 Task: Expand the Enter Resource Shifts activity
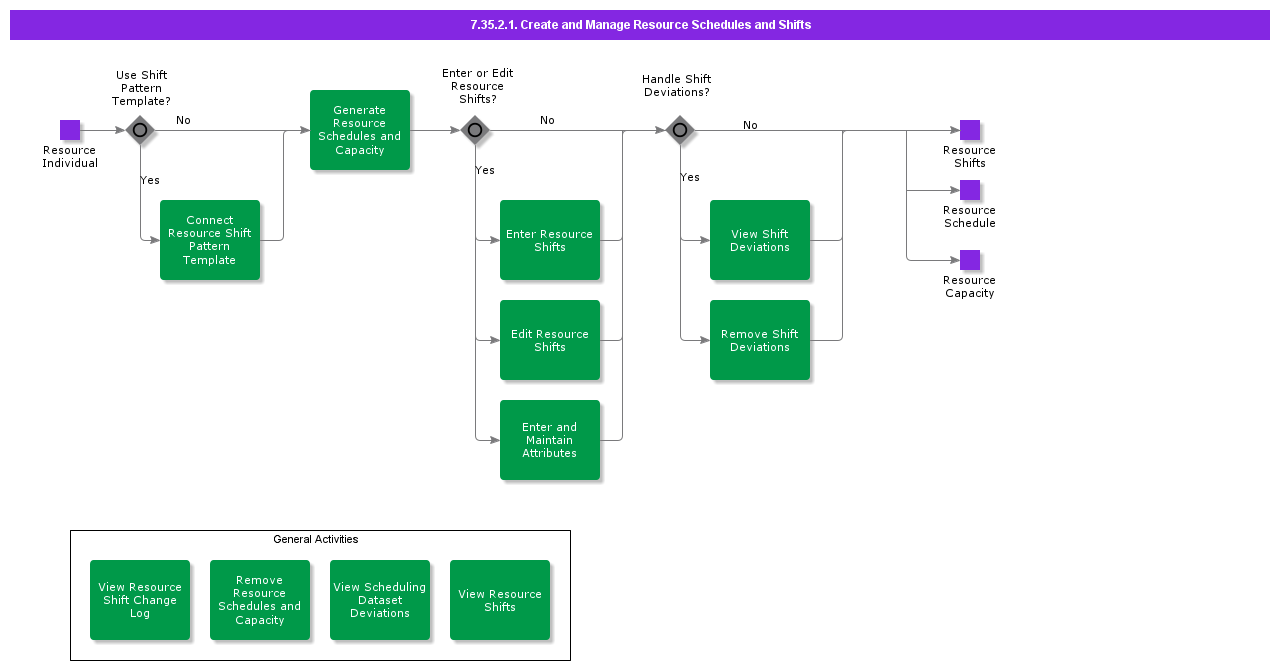click(x=550, y=240)
